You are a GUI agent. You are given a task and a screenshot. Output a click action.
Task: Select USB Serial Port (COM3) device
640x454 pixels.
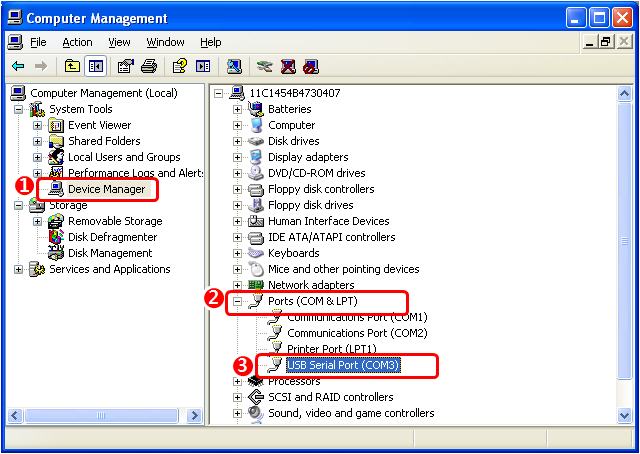coord(342,365)
